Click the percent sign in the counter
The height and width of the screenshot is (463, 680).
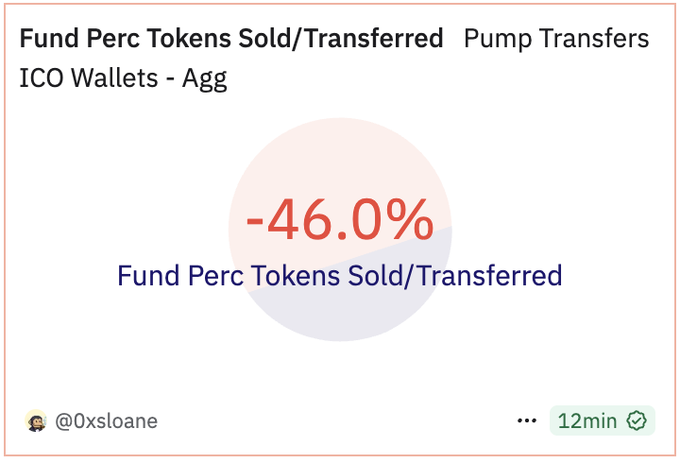pos(410,219)
